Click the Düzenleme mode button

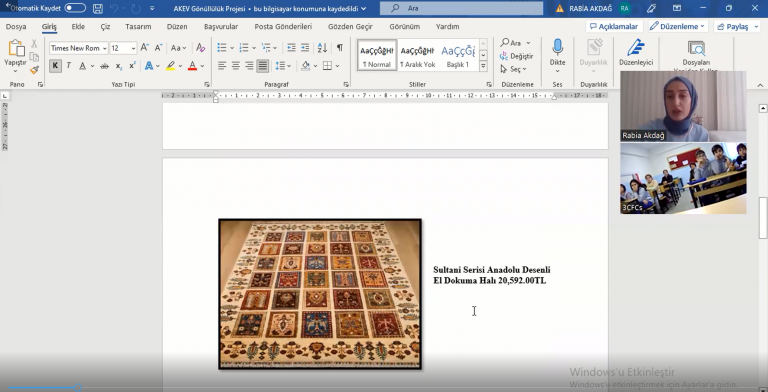click(x=678, y=26)
